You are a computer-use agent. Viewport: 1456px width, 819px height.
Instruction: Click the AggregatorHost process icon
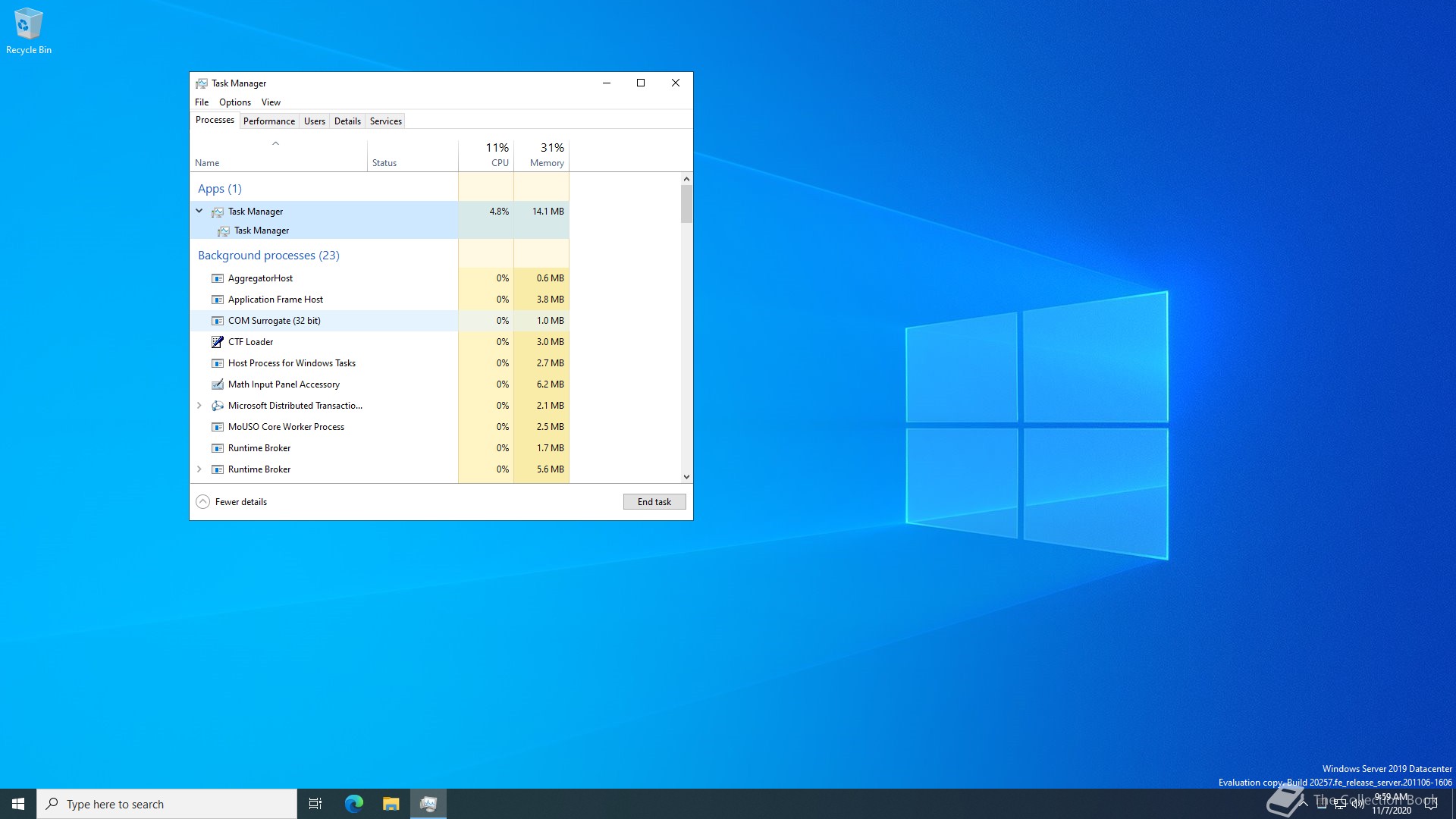[218, 278]
